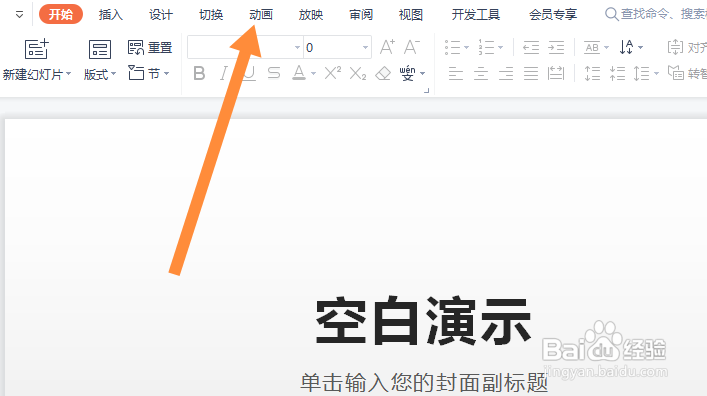
Task: Select the 切换 tab
Action: (x=211, y=14)
